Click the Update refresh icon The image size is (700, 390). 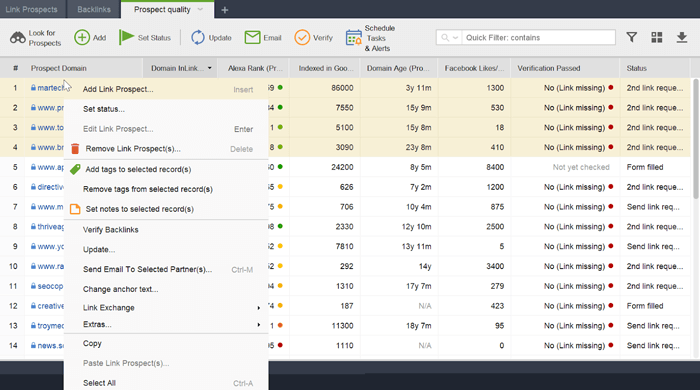pyautogui.click(x=197, y=37)
